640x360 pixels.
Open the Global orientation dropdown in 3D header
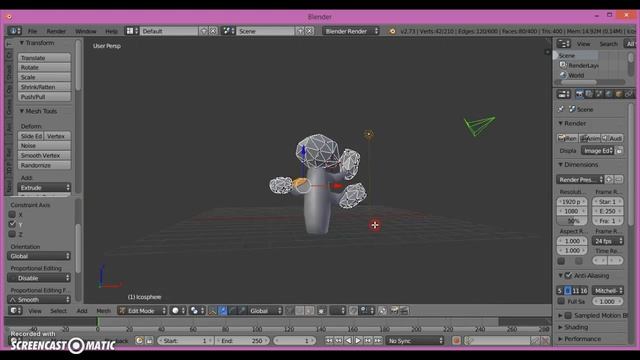pos(266,311)
